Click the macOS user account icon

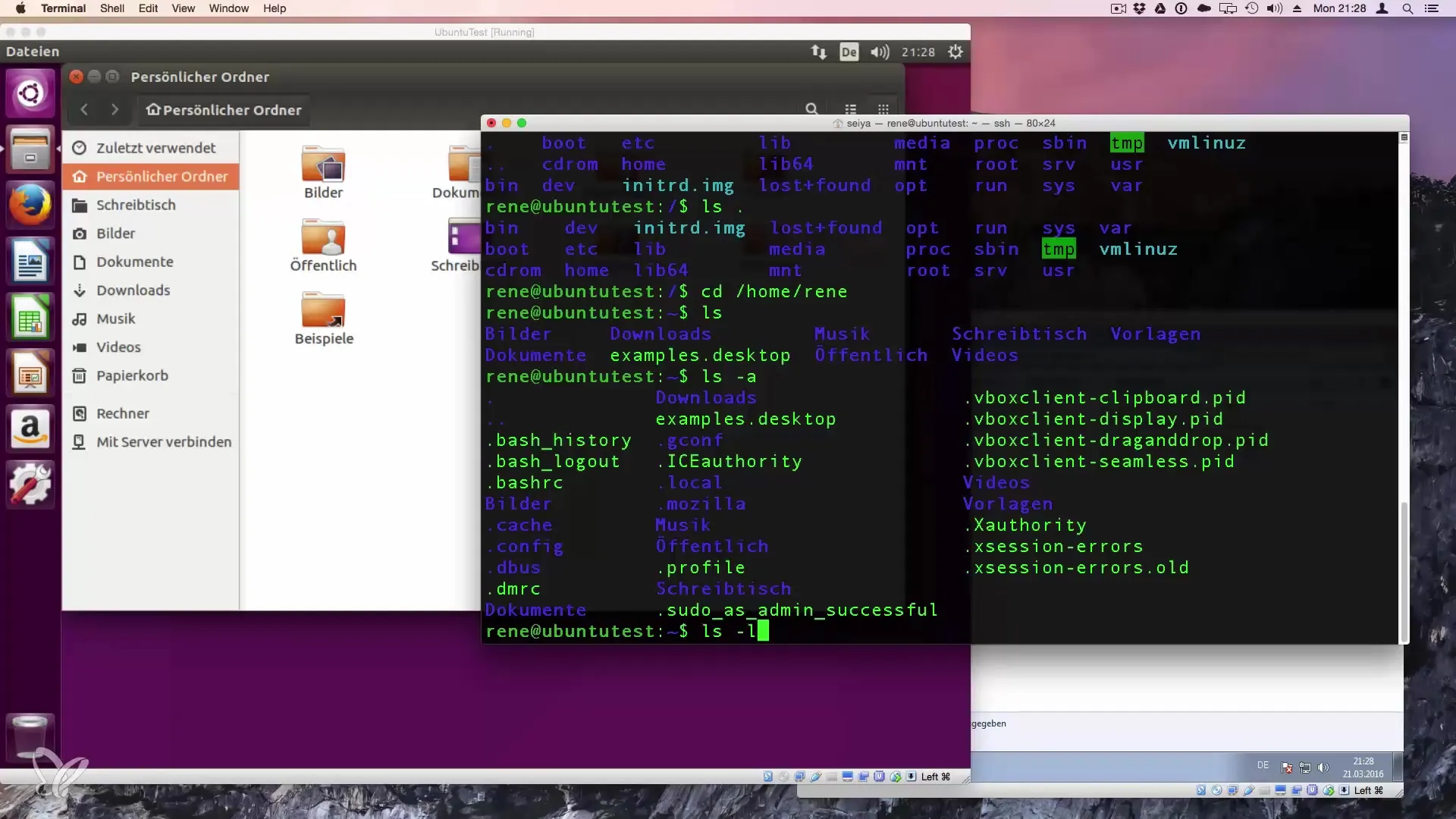pyautogui.click(x=1382, y=8)
